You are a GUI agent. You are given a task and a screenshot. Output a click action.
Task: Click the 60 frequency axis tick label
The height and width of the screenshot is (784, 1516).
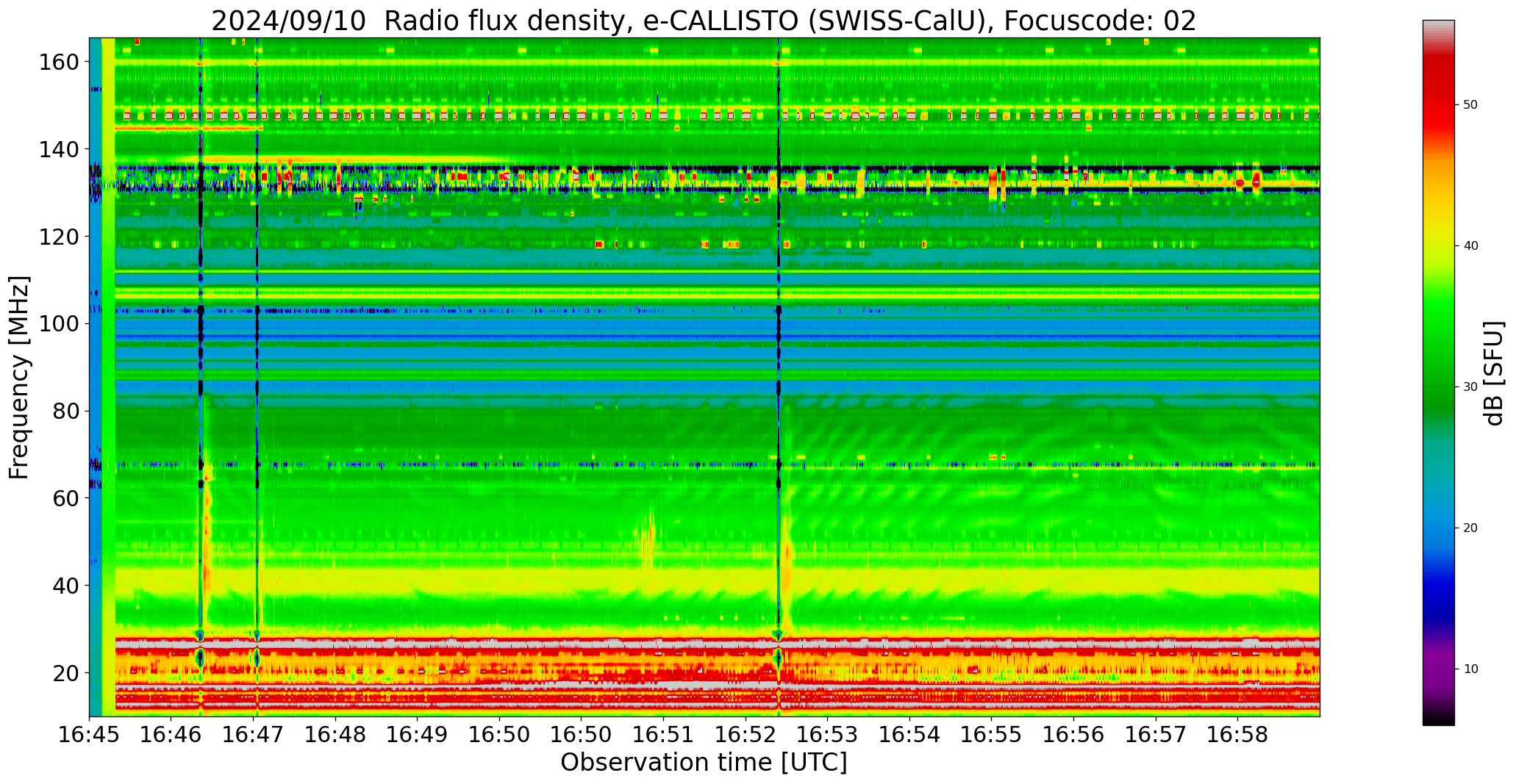65,498
